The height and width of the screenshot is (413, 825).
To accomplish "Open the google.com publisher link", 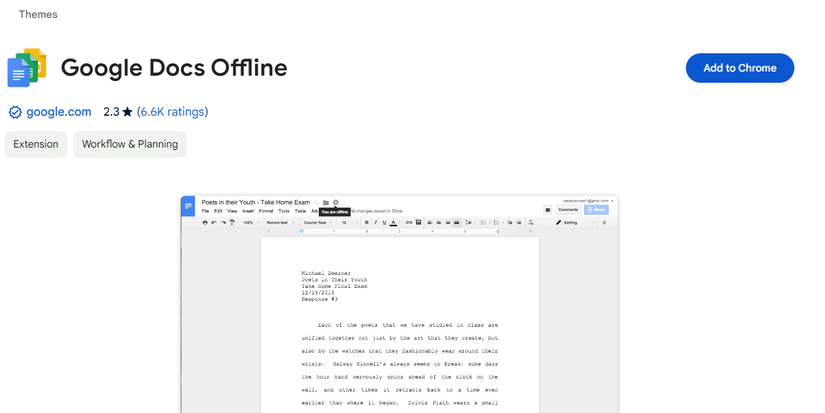I will pyautogui.click(x=58, y=112).
